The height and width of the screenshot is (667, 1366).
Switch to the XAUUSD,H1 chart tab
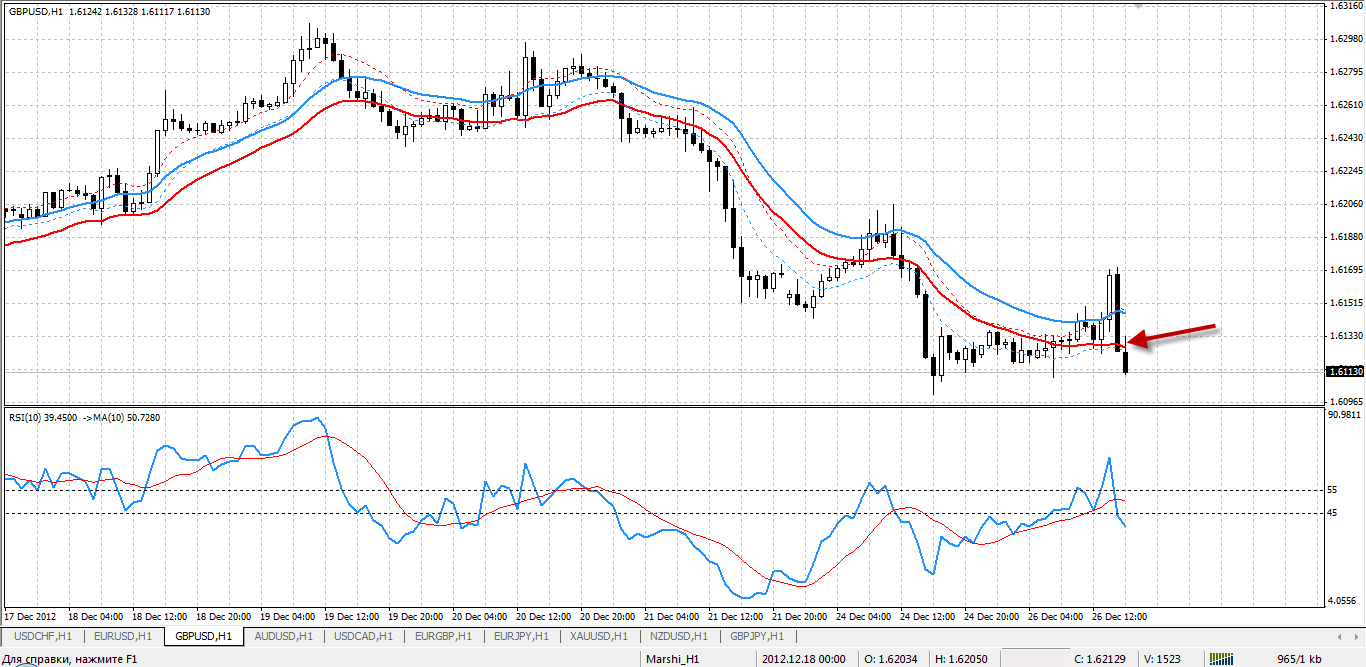point(599,636)
